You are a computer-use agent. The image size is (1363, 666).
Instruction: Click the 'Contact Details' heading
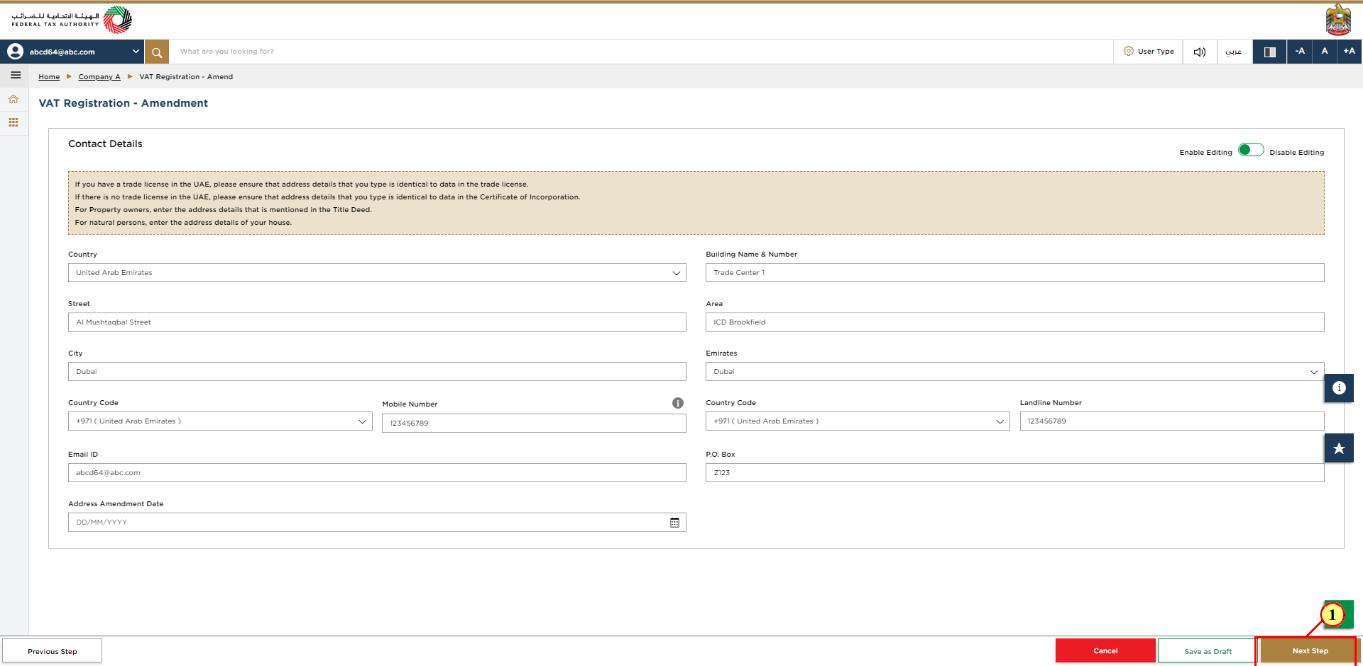[x=105, y=144]
